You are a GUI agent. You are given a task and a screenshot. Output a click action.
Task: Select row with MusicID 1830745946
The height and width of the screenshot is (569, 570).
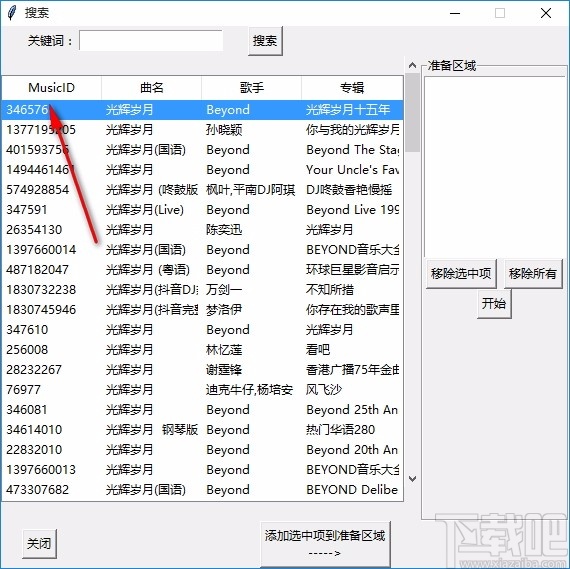202,310
